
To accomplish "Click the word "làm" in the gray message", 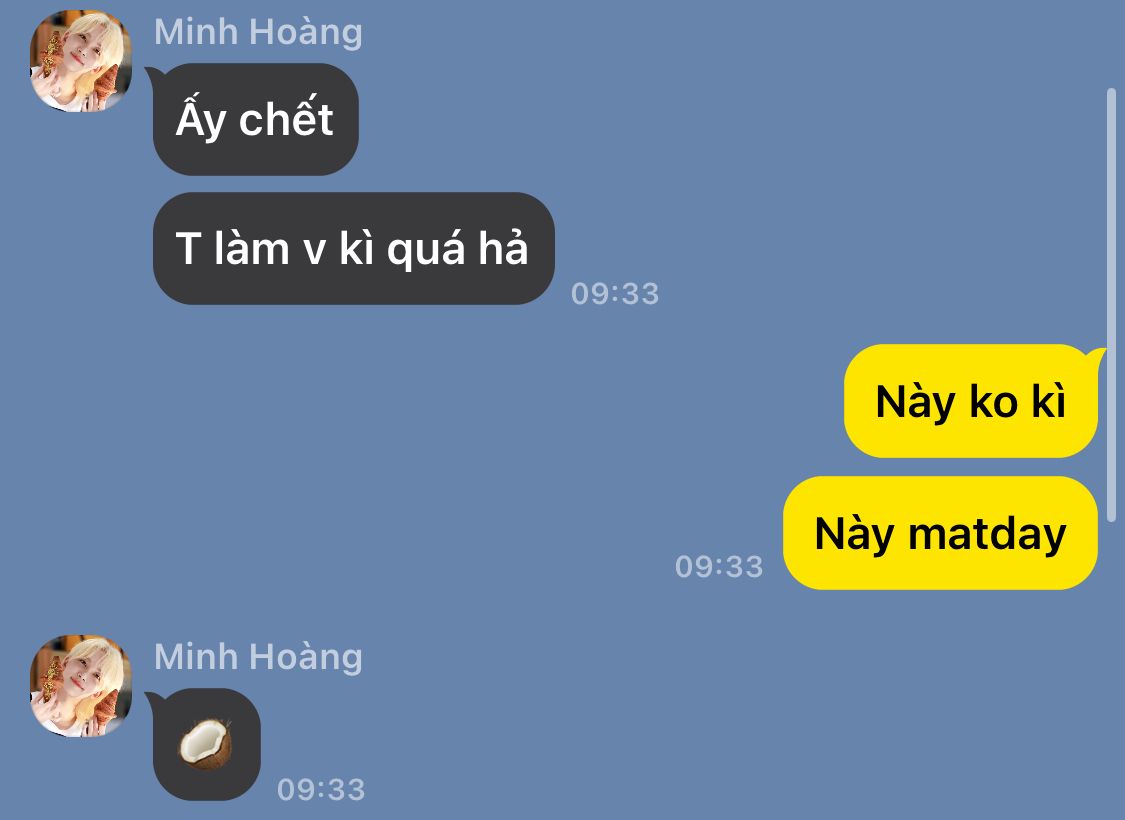I will 251,249.
